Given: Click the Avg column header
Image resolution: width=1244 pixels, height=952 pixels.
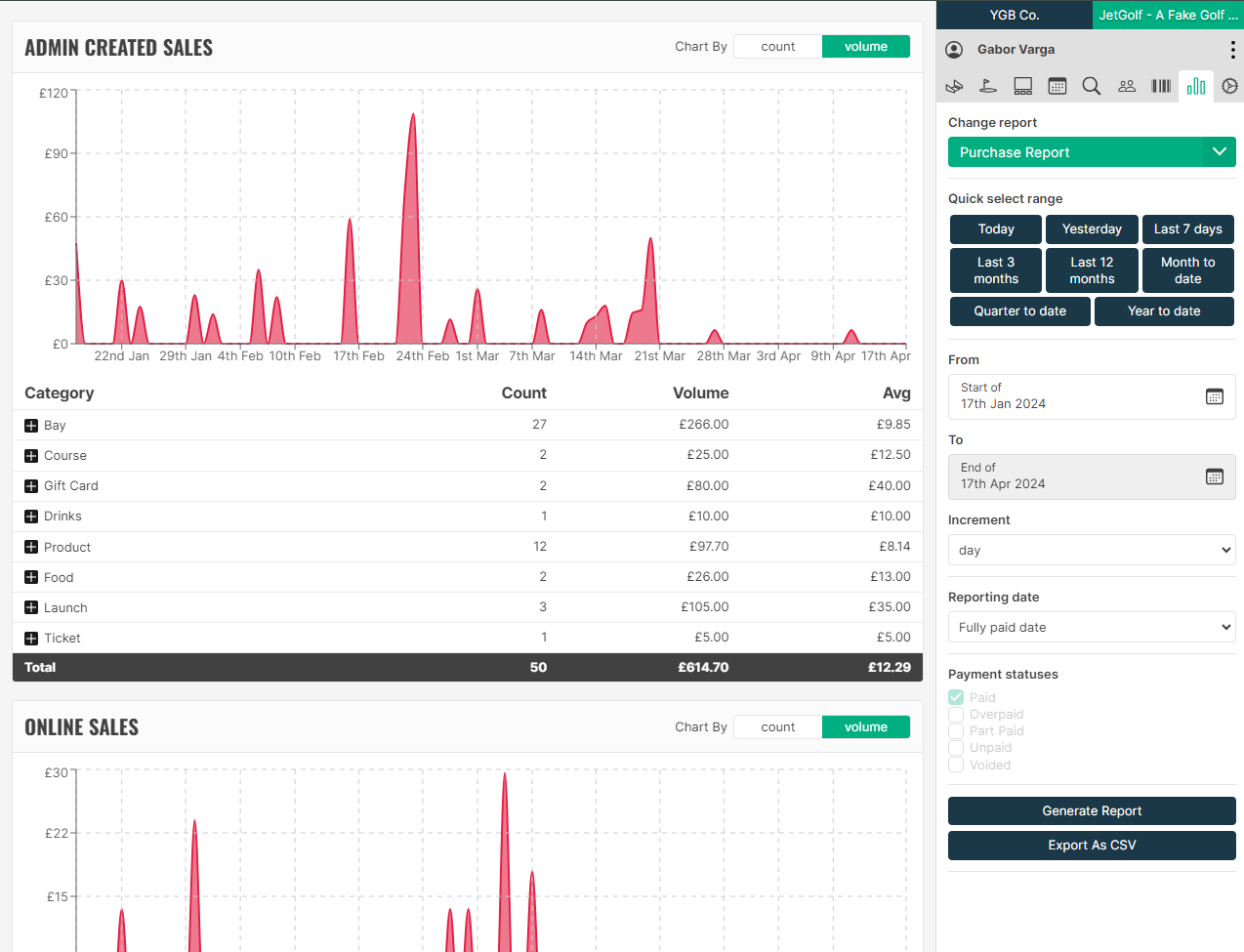Looking at the screenshot, I should [x=896, y=393].
